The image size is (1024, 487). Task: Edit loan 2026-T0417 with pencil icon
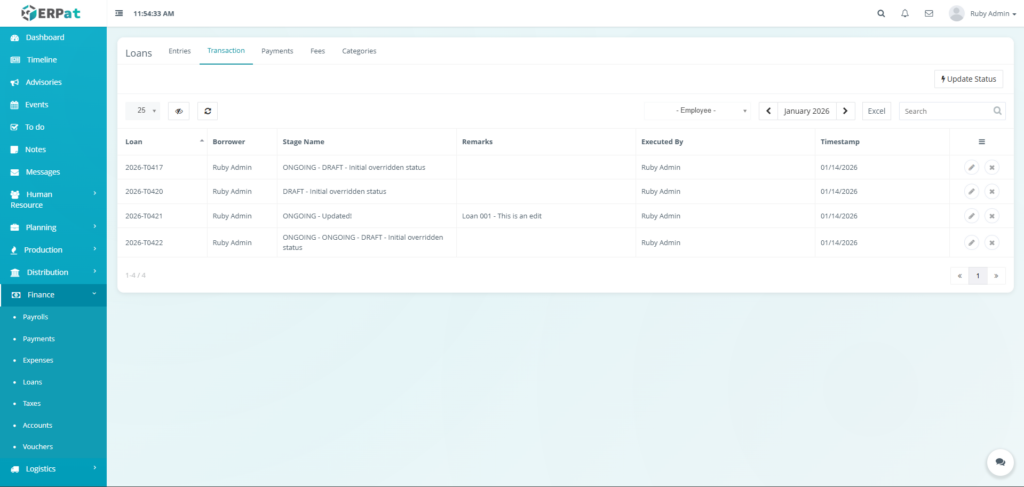point(971,167)
